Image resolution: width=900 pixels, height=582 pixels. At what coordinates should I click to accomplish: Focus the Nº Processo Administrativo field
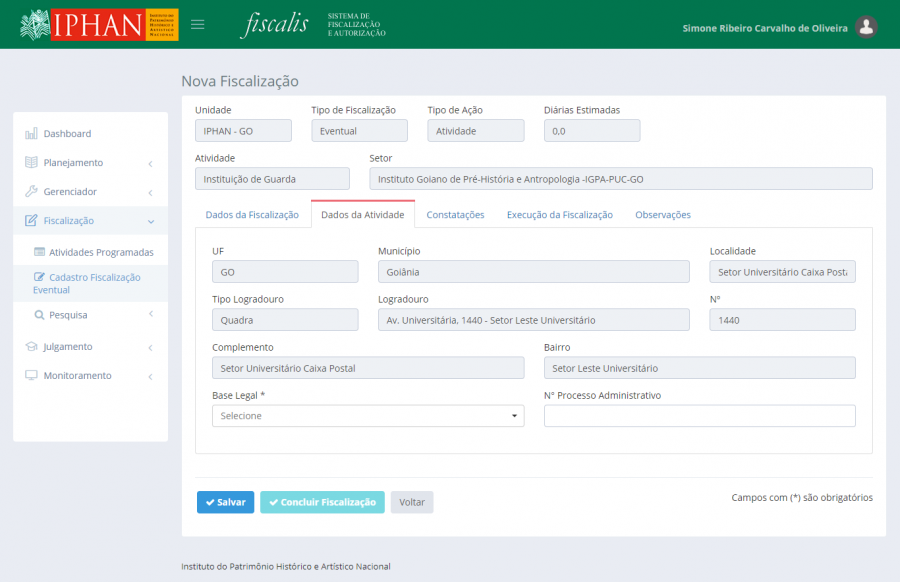699,416
